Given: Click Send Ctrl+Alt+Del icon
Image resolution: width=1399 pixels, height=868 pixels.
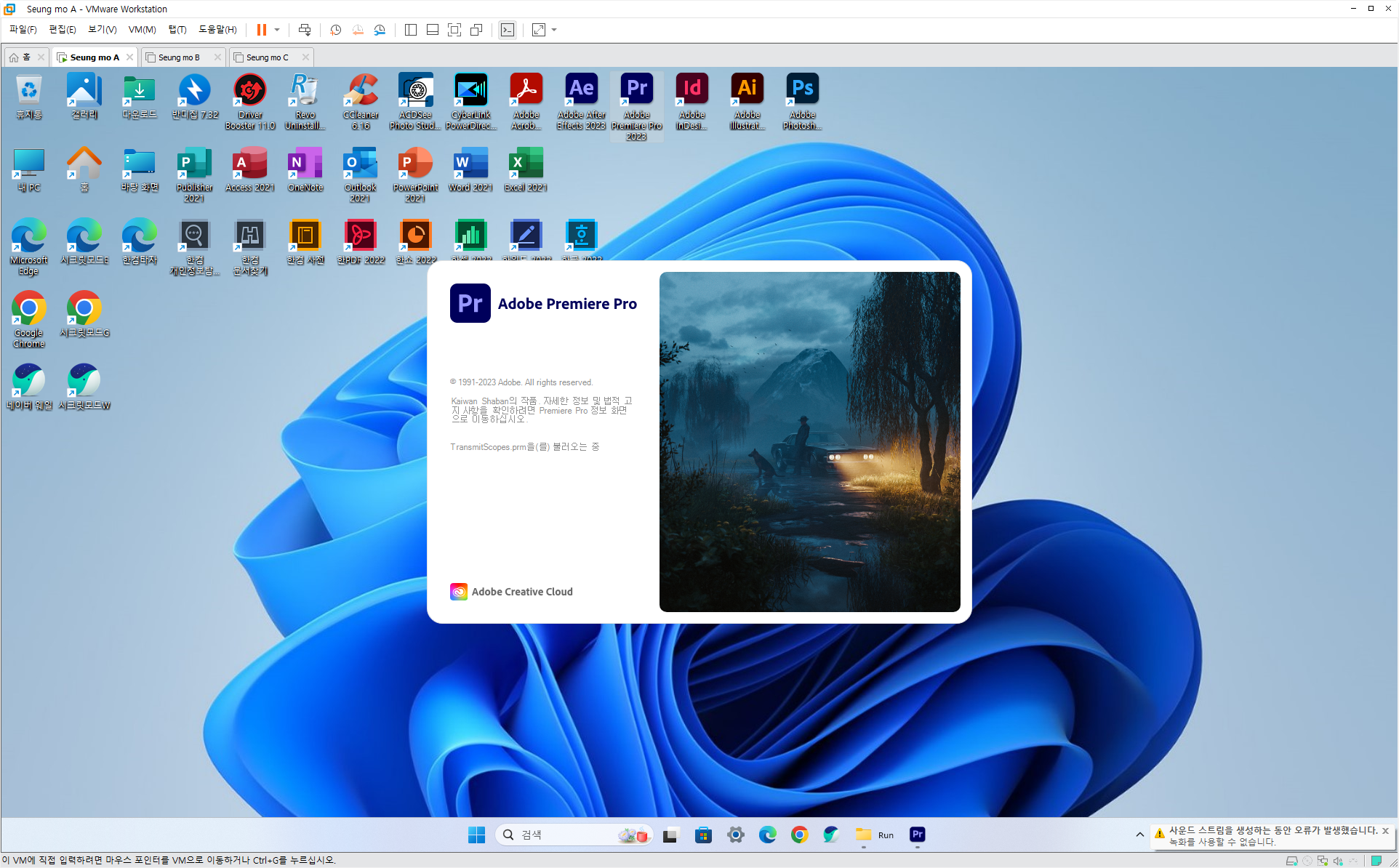Looking at the screenshot, I should pos(305,30).
